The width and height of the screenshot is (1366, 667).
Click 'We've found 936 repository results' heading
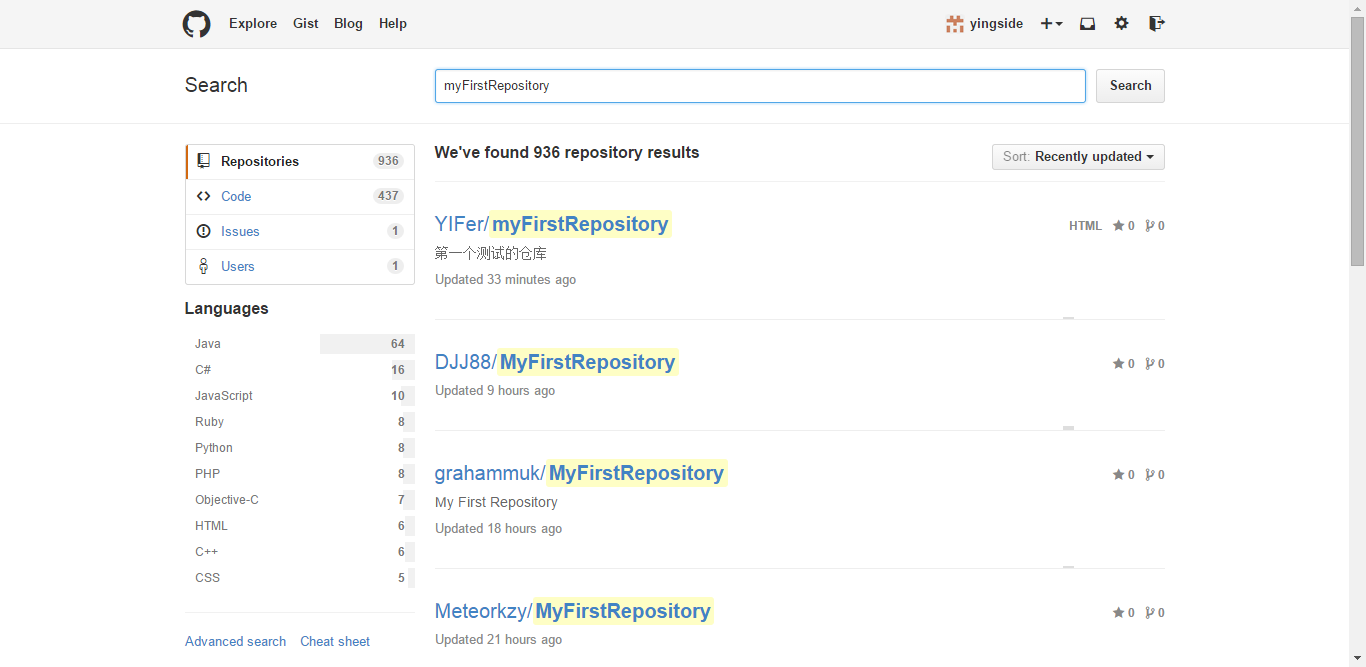567,153
